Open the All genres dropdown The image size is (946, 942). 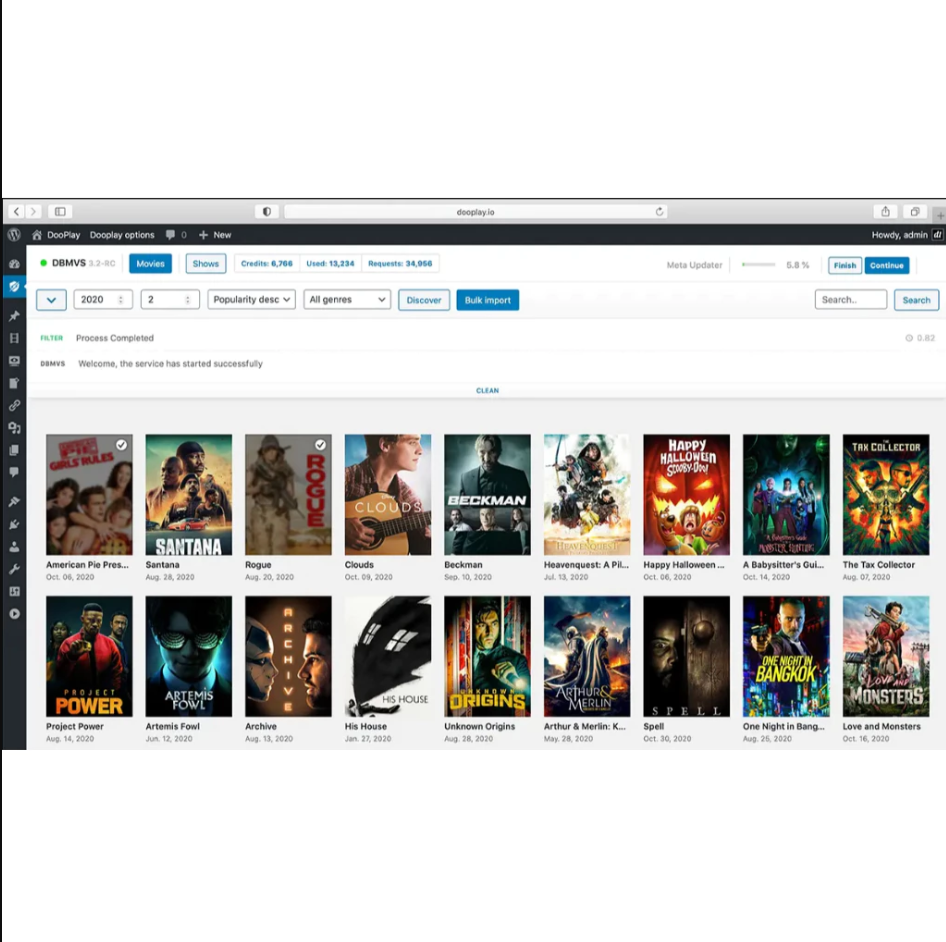tap(347, 299)
